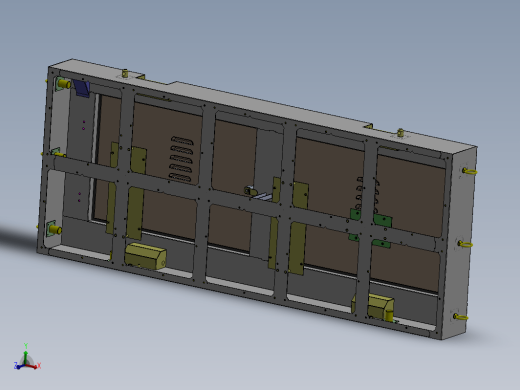Select the lowest yellow connector on the left inner wall
520x390 pixels.
[x=54, y=229]
